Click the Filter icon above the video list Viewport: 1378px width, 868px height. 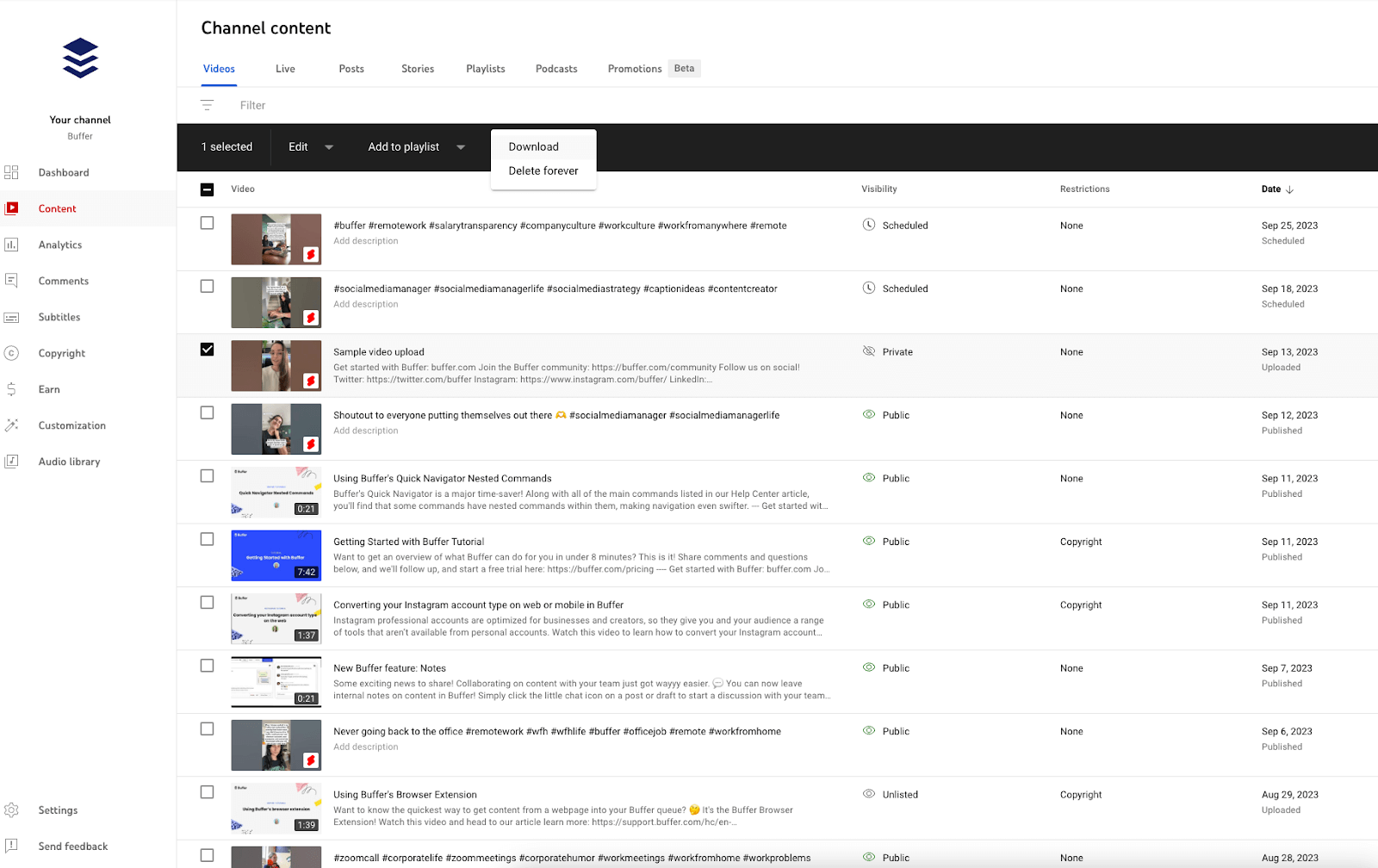click(207, 104)
